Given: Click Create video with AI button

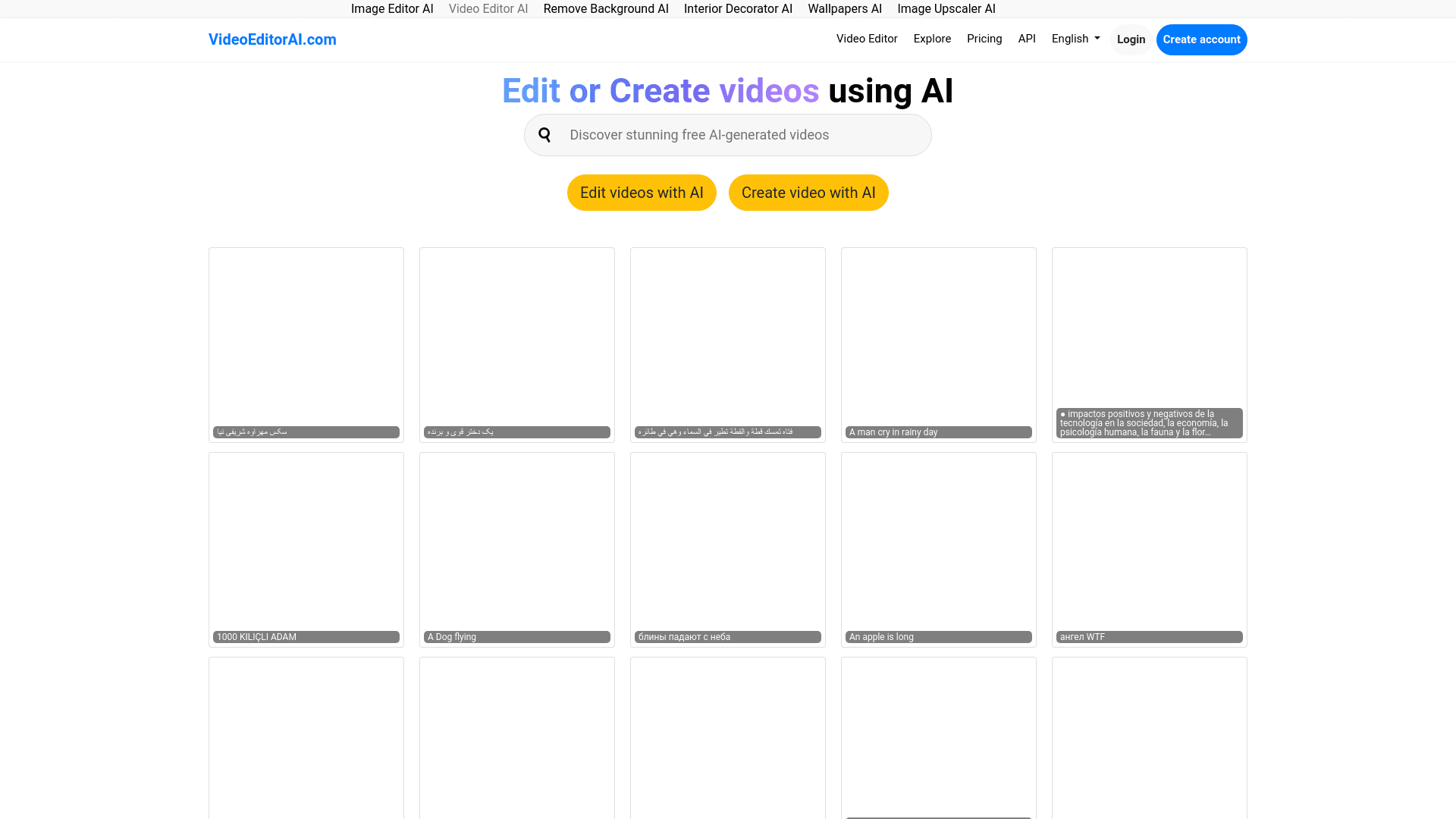Looking at the screenshot, I should pyautogui.click(x=808, y=193).
